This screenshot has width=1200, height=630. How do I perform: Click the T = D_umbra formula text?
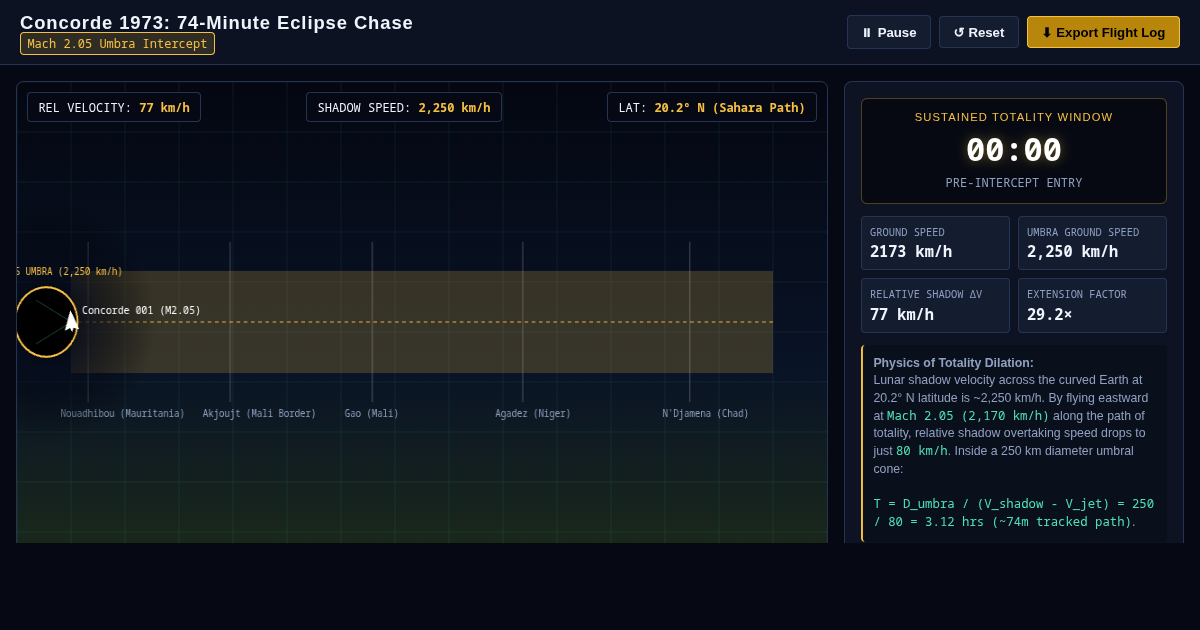(1014, 513)
